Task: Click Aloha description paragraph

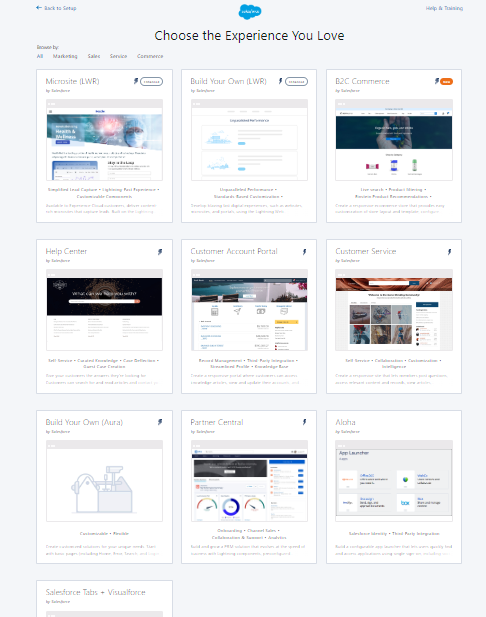Action: tap(394, 550)
